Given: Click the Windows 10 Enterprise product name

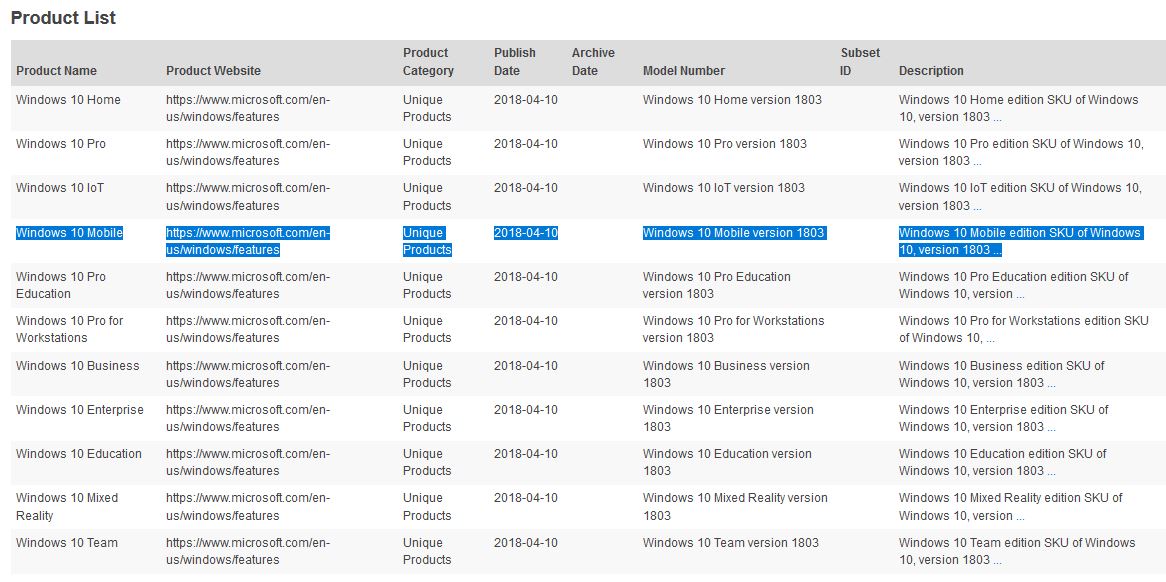Looking at the screenshot, I should pyautogui.click(x=80, y=410).
